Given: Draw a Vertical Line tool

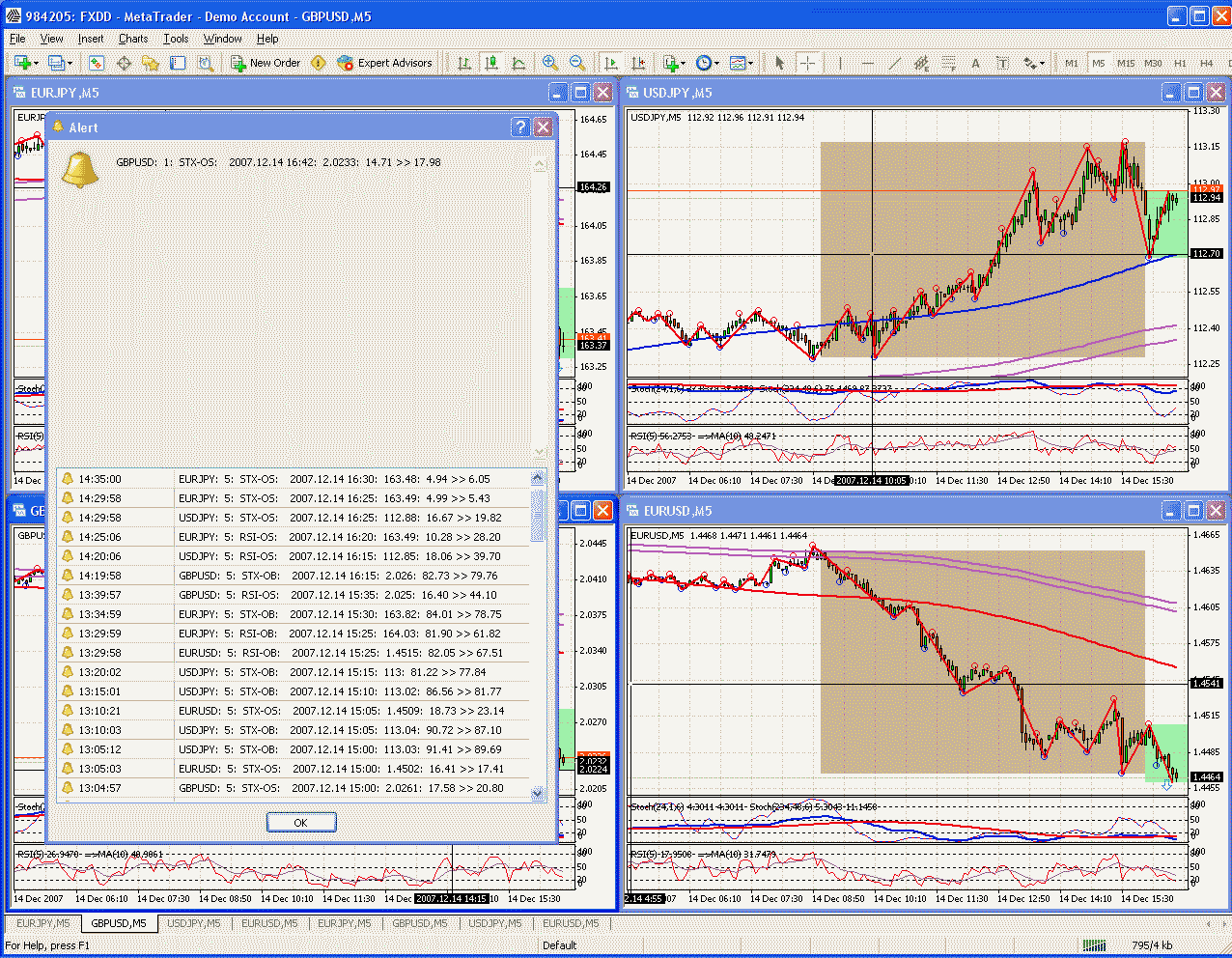Looking at the screenshot, I should [840, 63].
